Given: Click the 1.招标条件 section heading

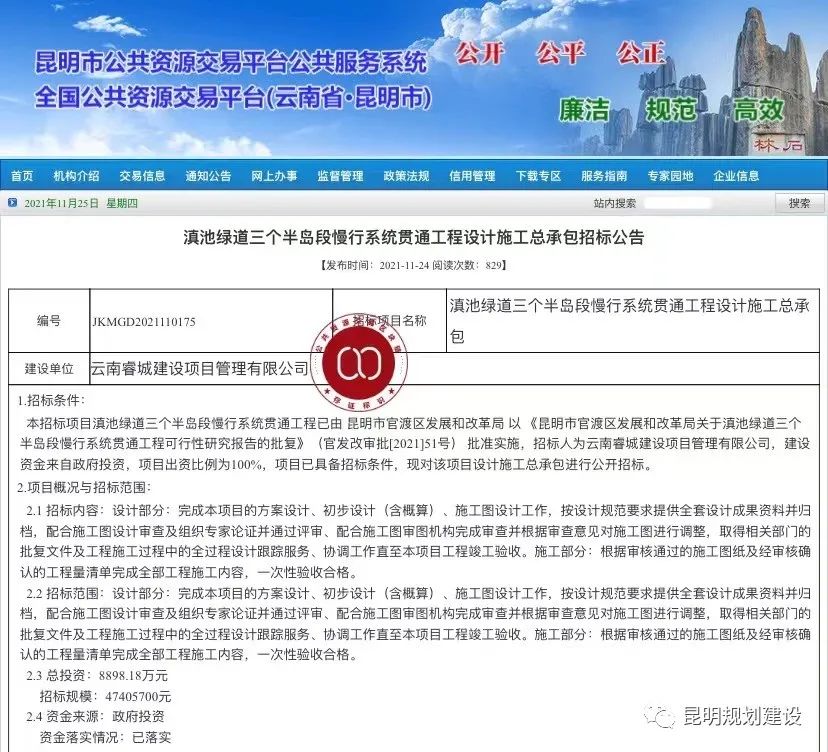Looking at the screenshot, I should coord(51,400).
